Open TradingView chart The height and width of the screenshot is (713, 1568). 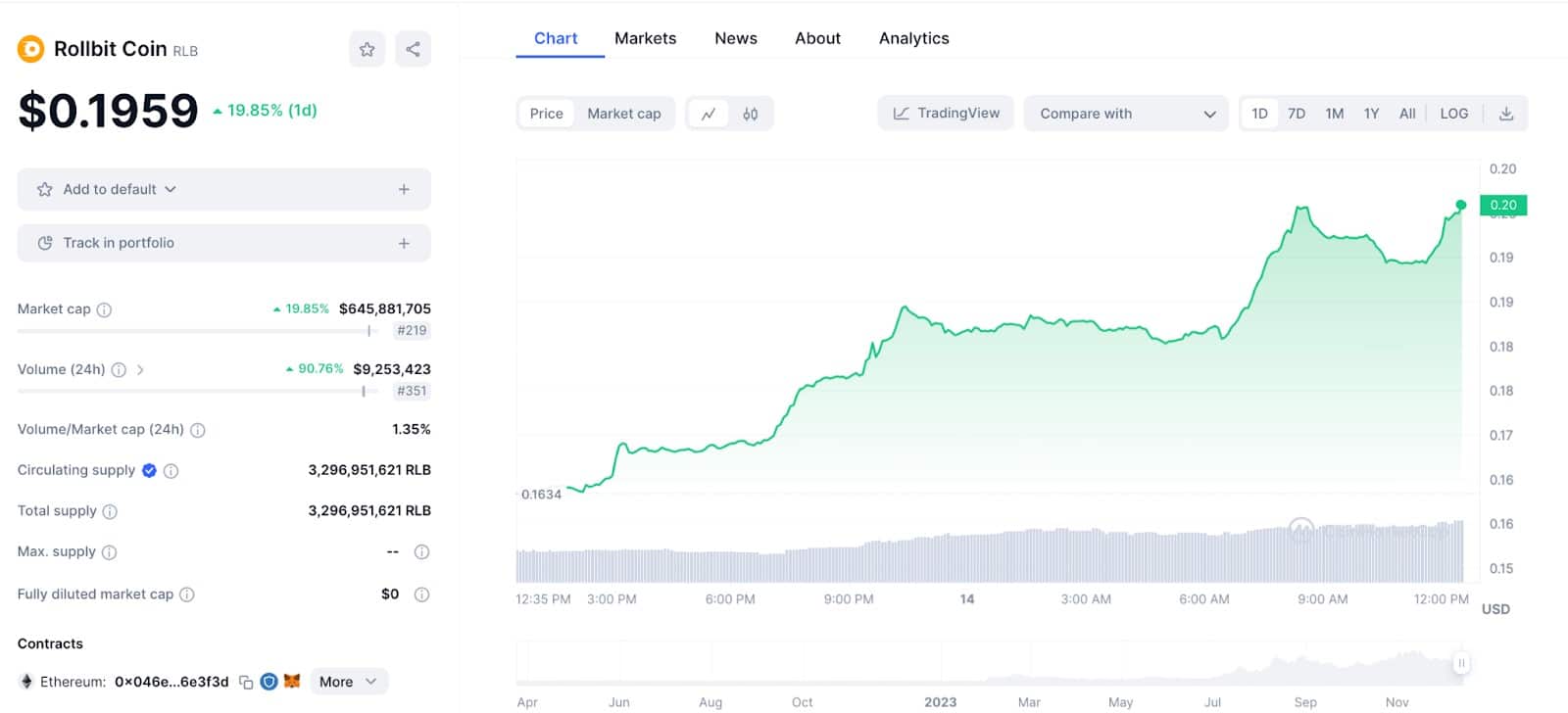(946, 113)
